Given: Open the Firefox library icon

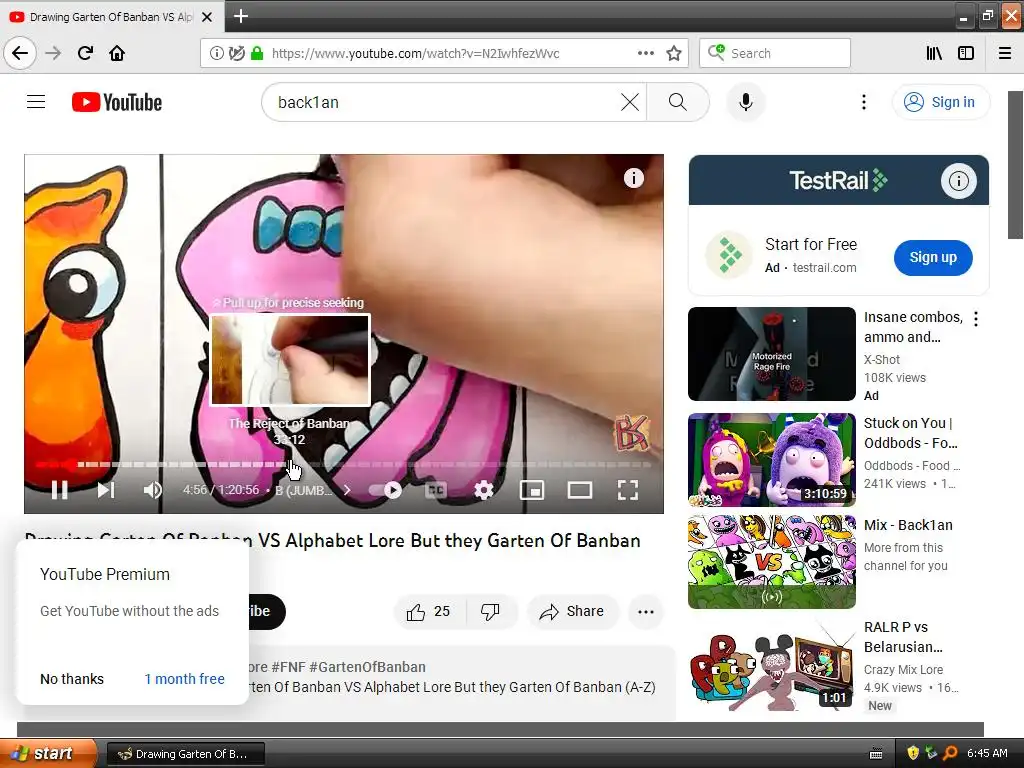Looking at the screenshot, I should tap(934, 53).
